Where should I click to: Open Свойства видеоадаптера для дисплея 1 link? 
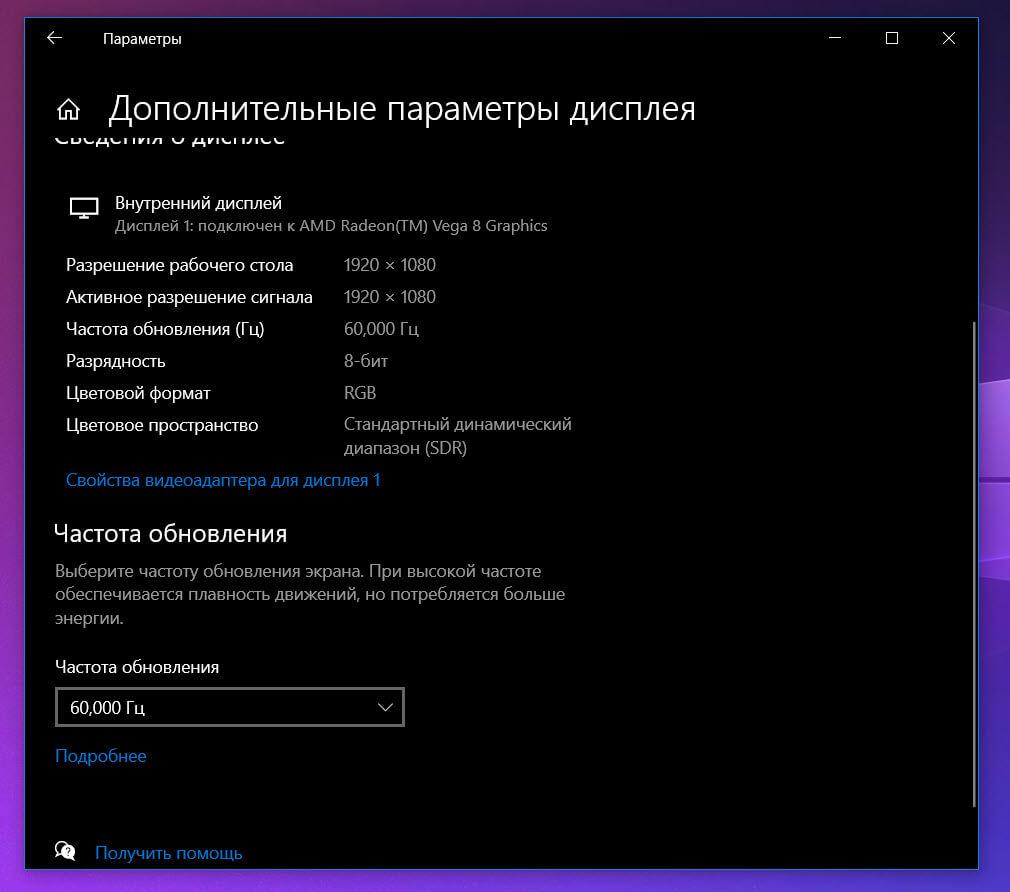pos(223,480)
